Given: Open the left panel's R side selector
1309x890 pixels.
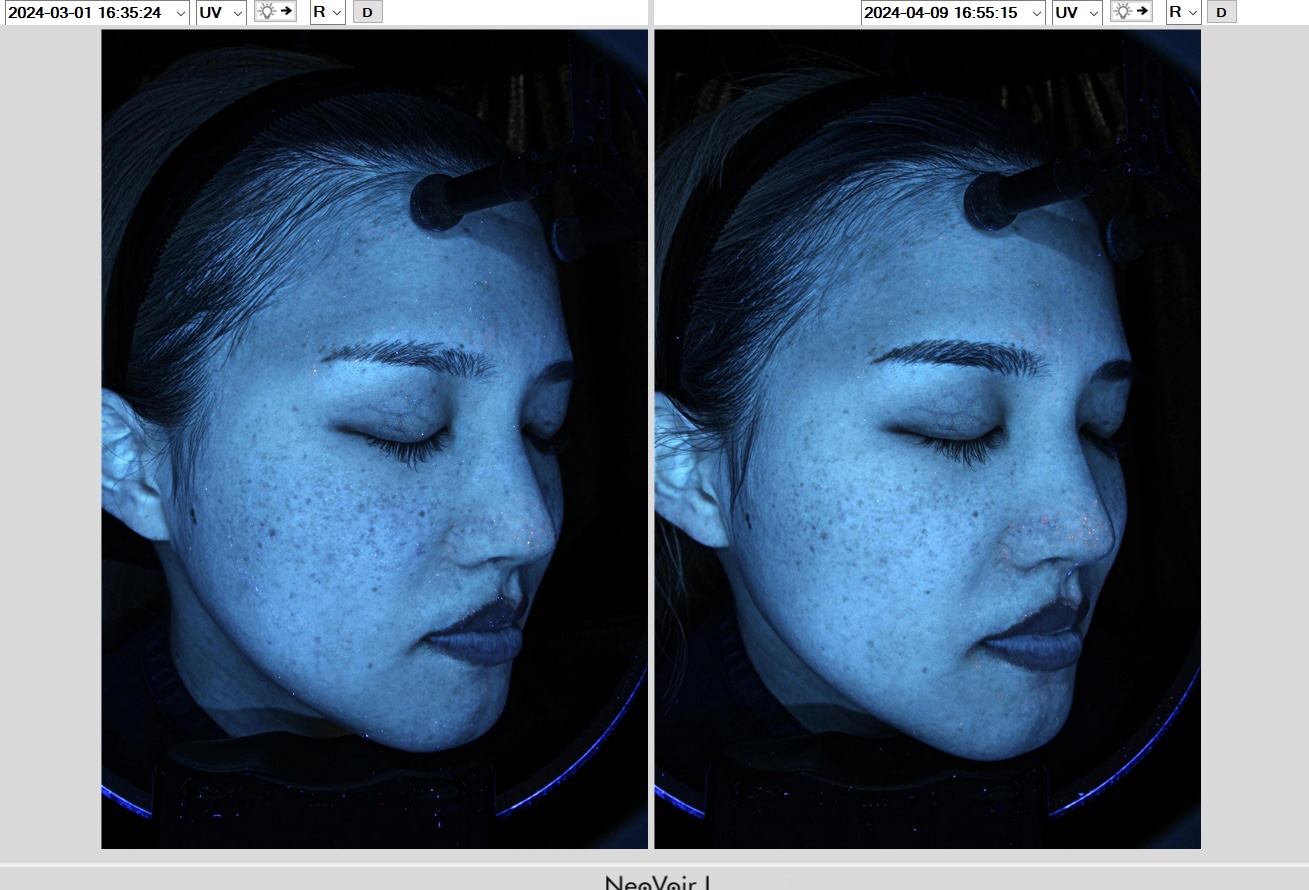Looking at the screenshot, I should (x=327, y=12).
